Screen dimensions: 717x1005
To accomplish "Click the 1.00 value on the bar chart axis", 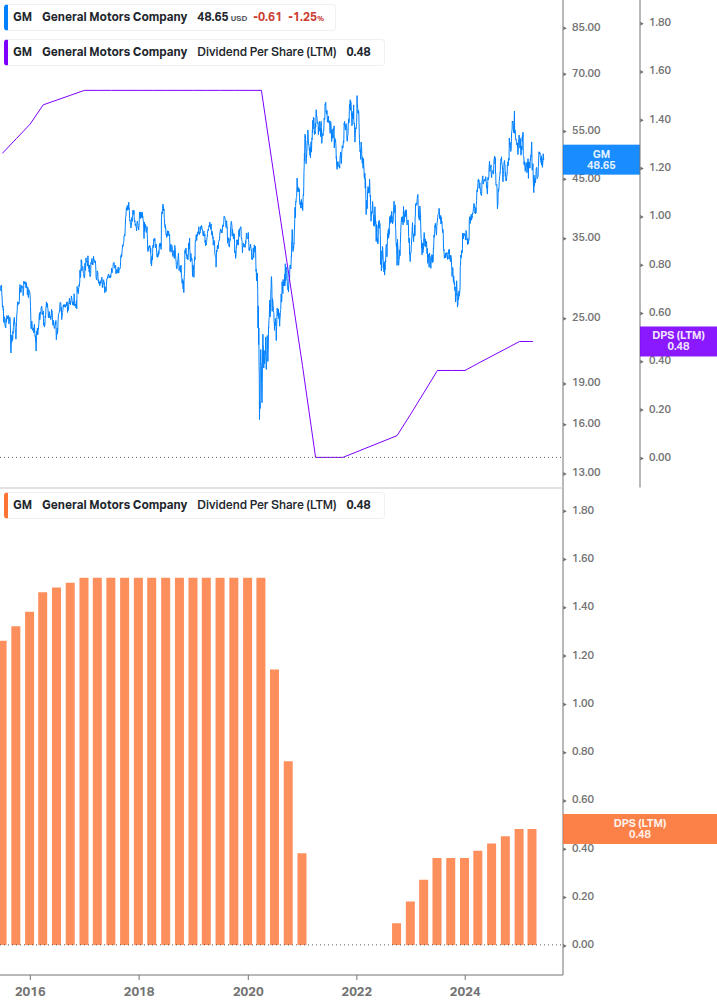I will coord(582,704).
